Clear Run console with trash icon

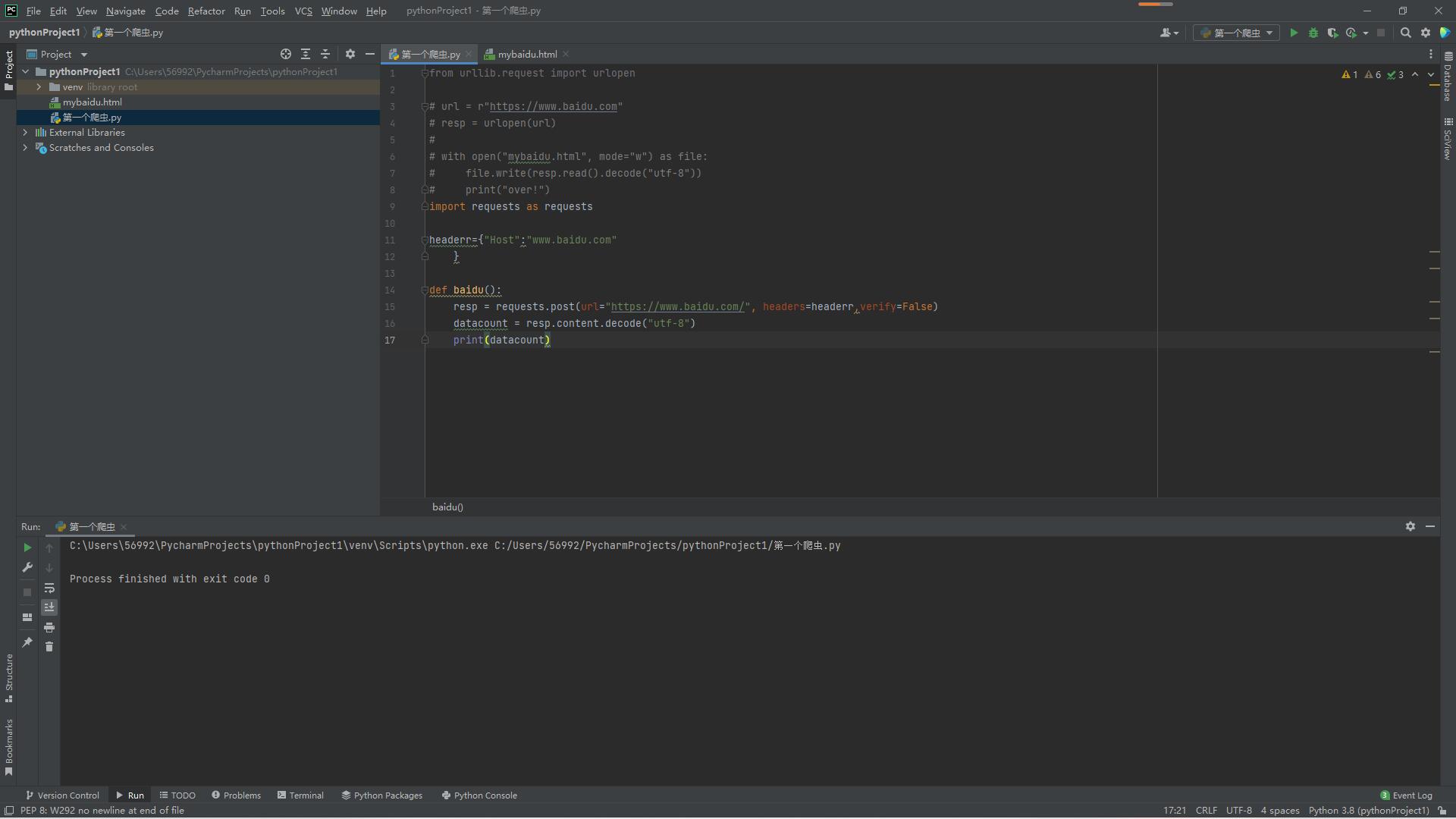pos(49,646)
